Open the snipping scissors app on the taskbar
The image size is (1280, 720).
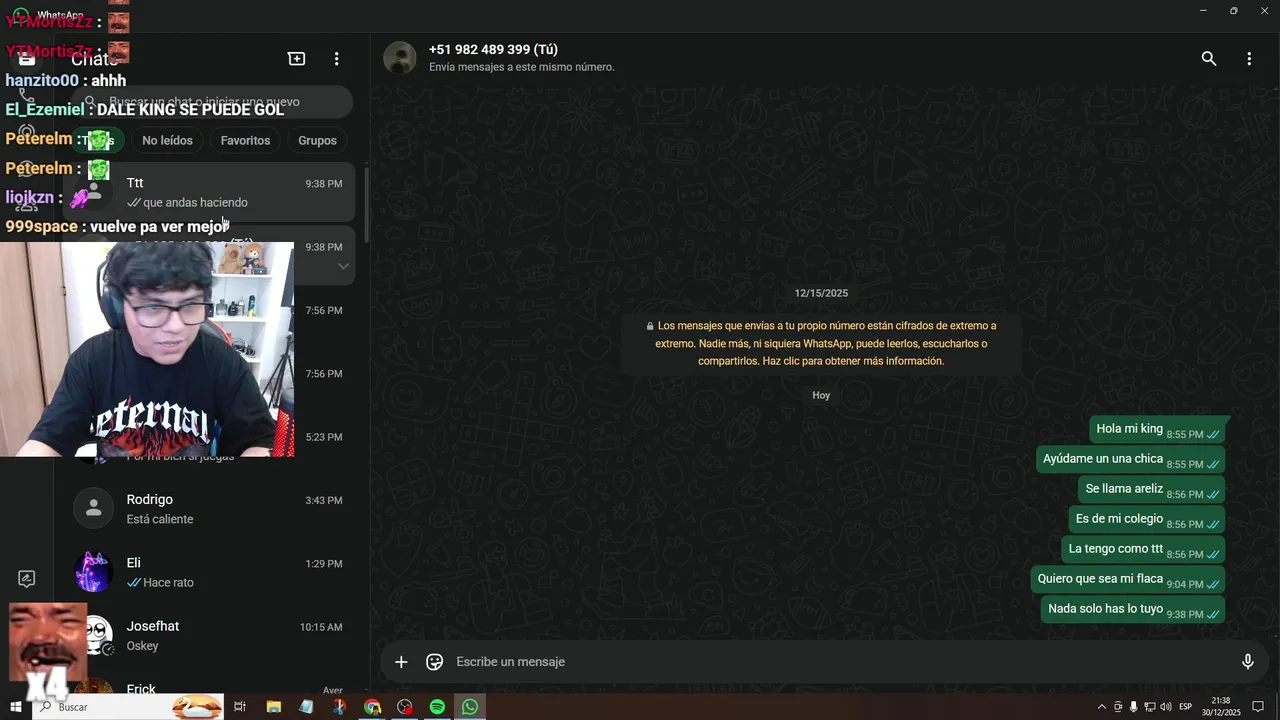339,707
